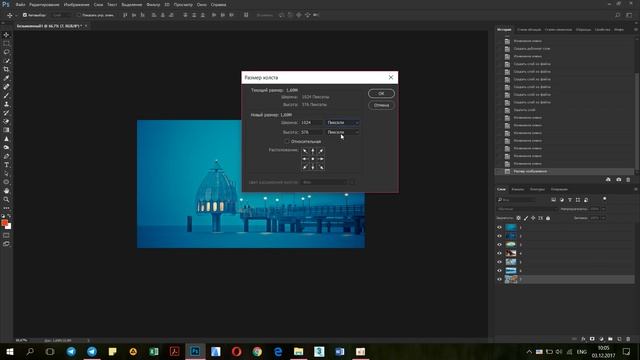The width and height of the screenshot is (640, 360).
Task: Hide layer 7 with its eye icon
Action: tap(499, 279)
